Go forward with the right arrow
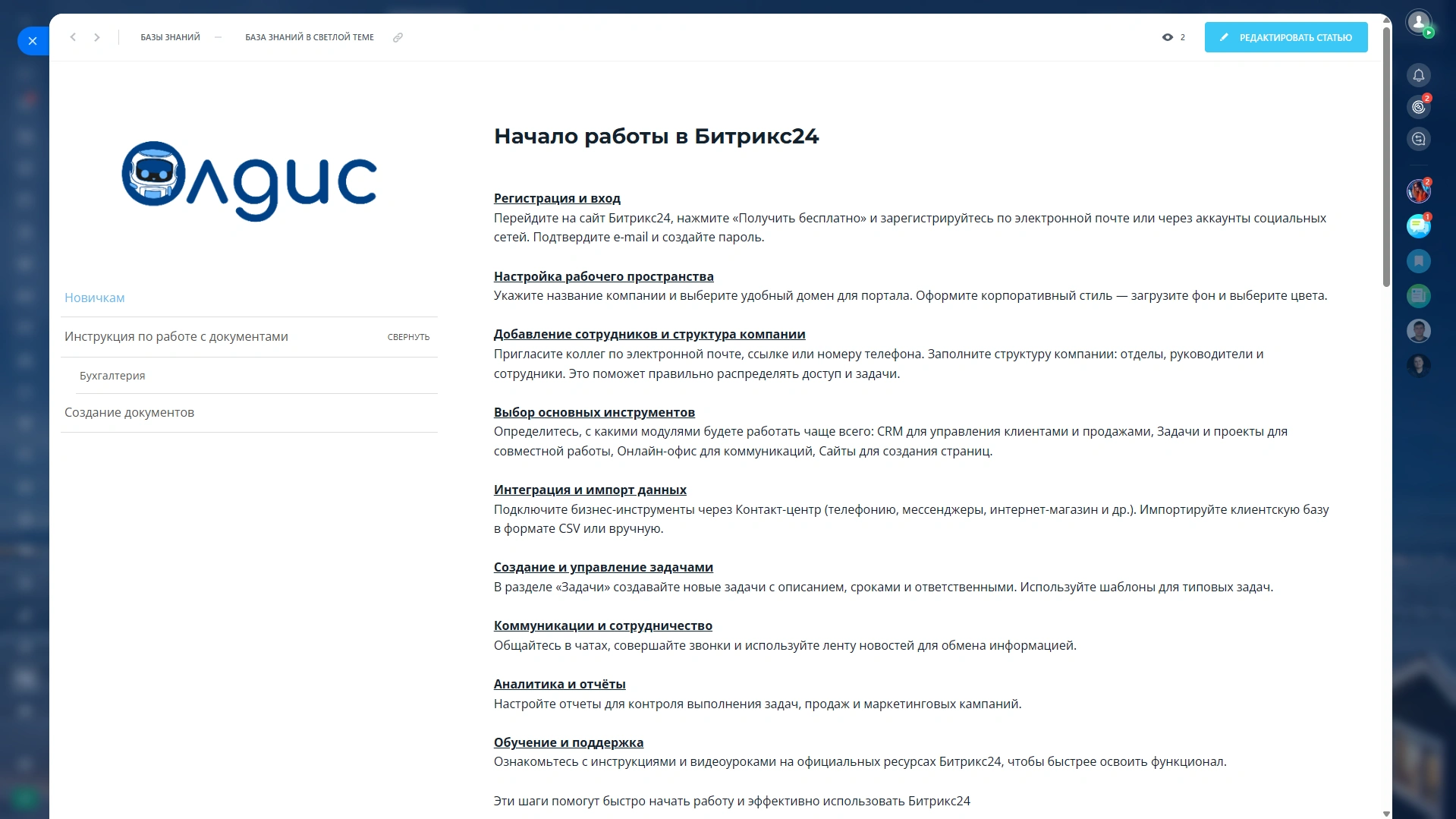 [x=97, y=37]
